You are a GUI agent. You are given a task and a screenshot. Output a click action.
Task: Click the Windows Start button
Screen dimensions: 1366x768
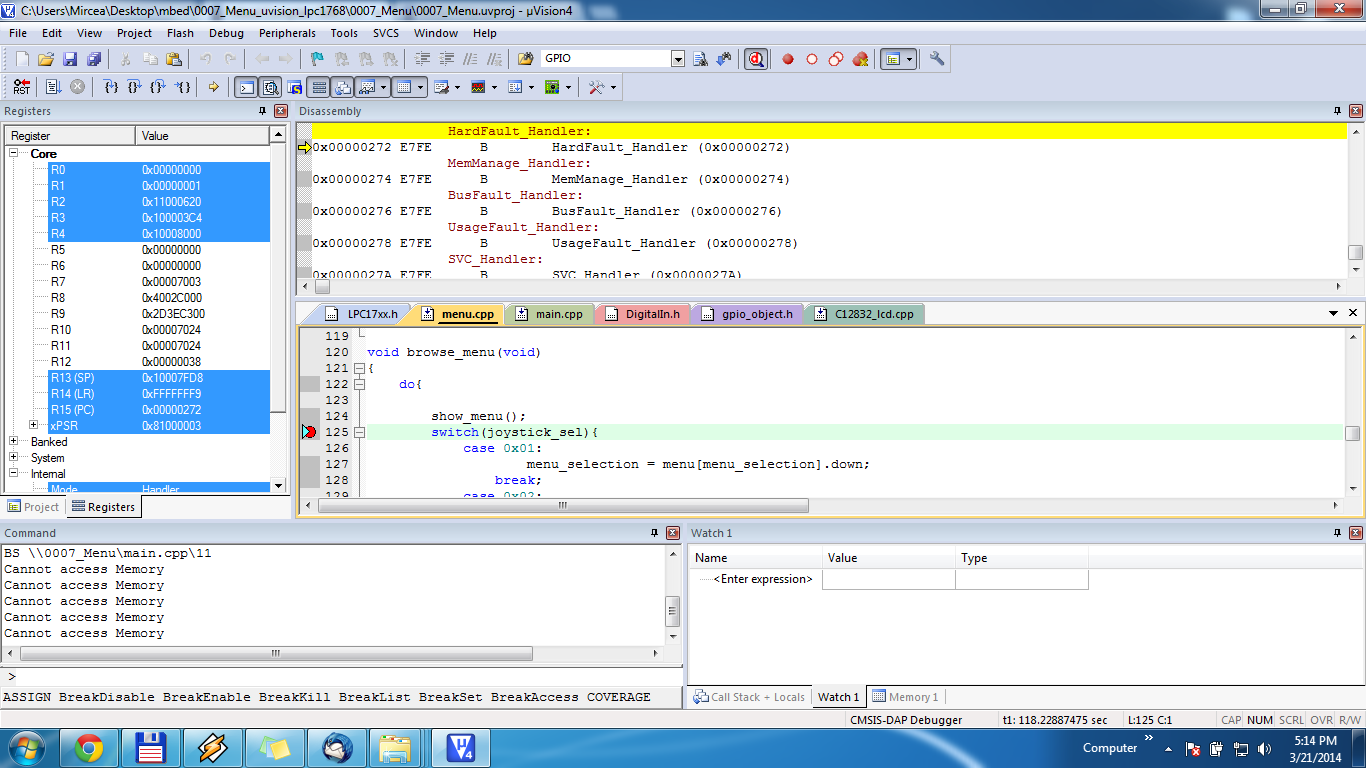click(x=24, y=747)
